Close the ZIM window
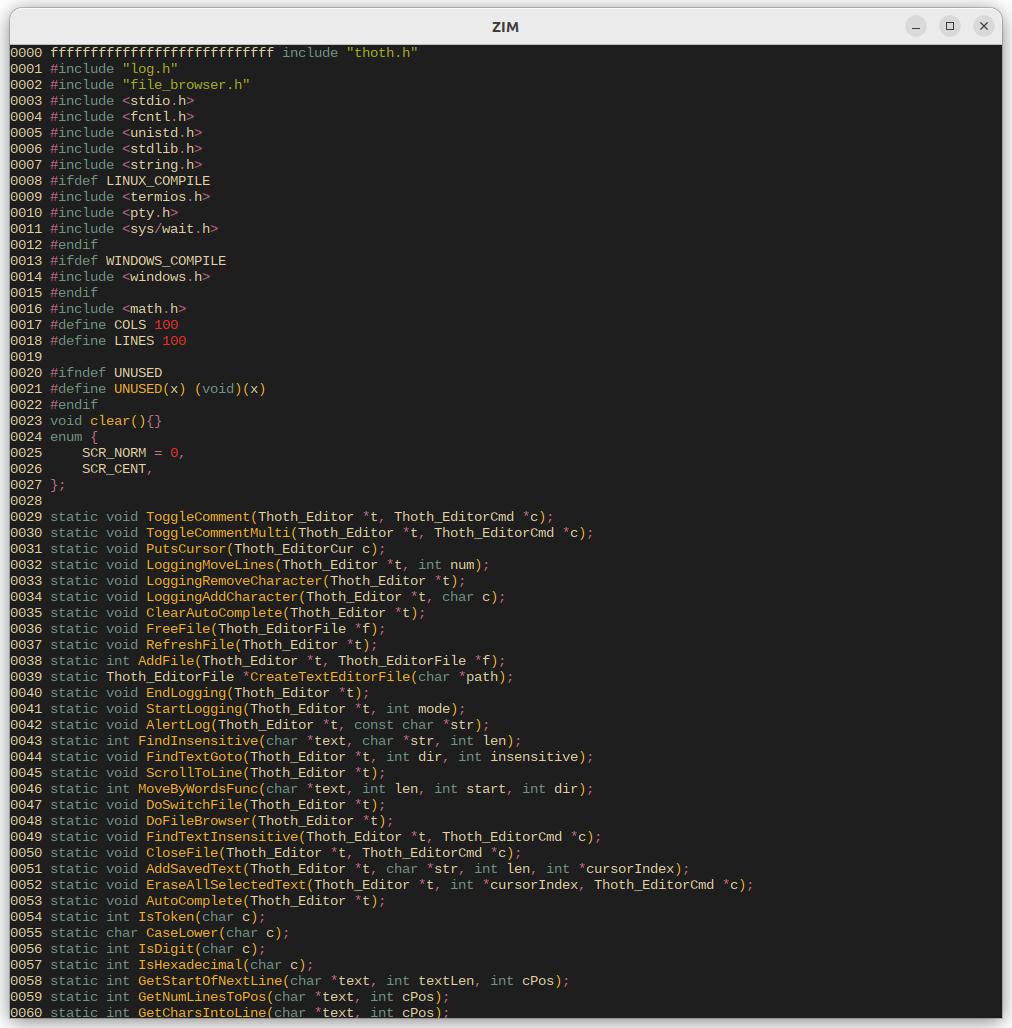This screenshot has width=1012, height=1028. pos(984,26)
